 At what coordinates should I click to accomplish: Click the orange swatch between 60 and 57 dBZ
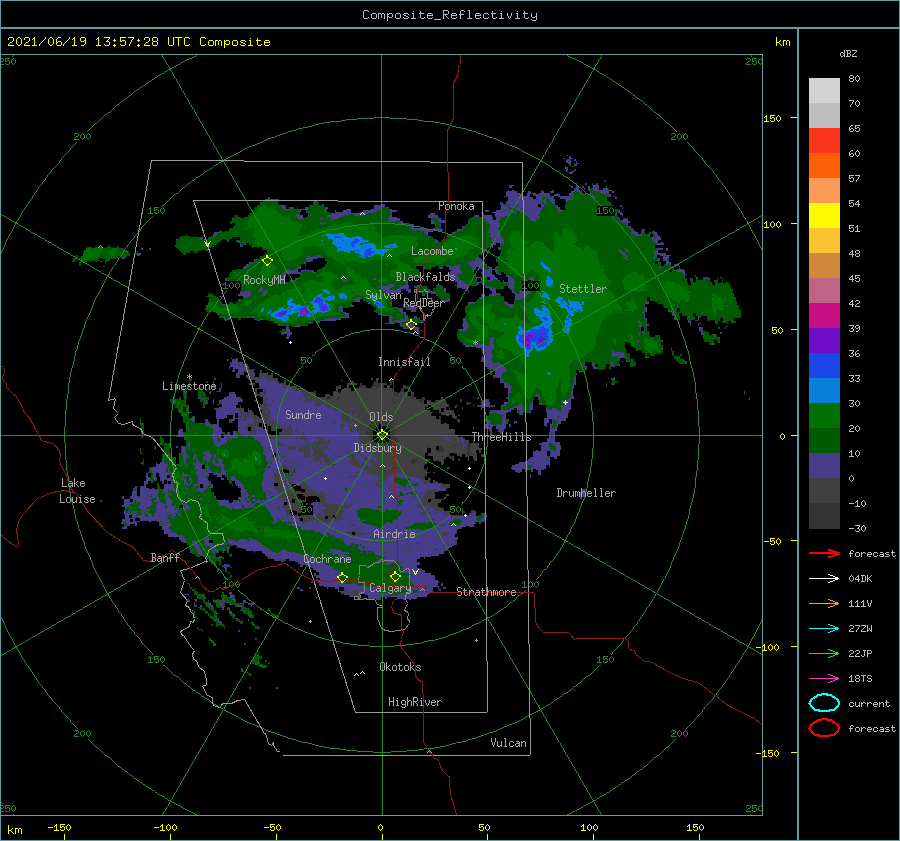824,166
